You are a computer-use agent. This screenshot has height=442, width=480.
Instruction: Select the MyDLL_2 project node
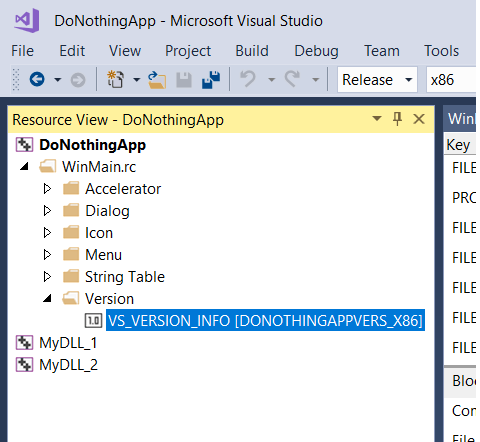[x=68, y=365]
